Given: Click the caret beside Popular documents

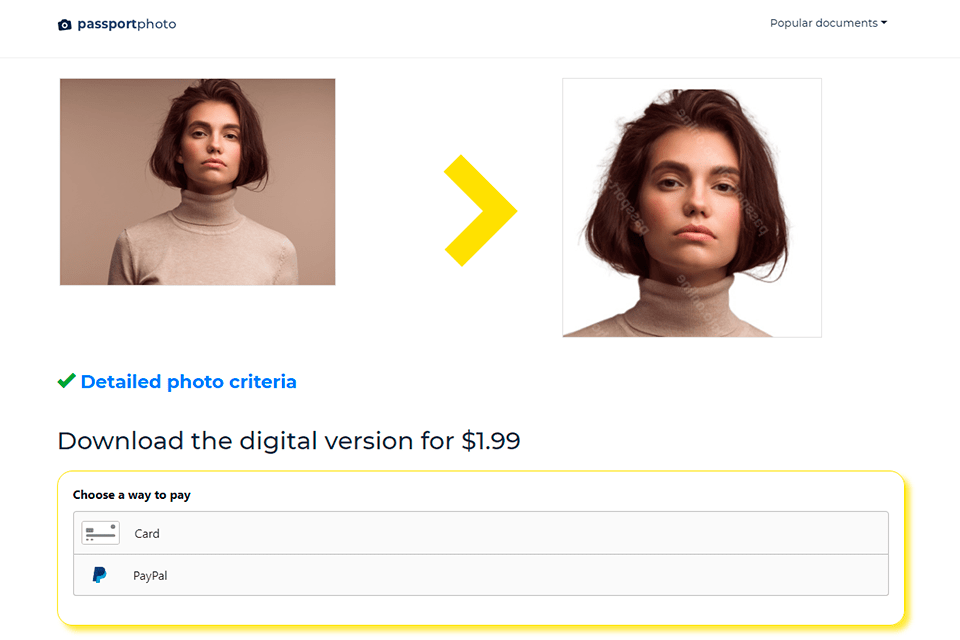Looking at the screenshot, I should click(x=884, y=23).
